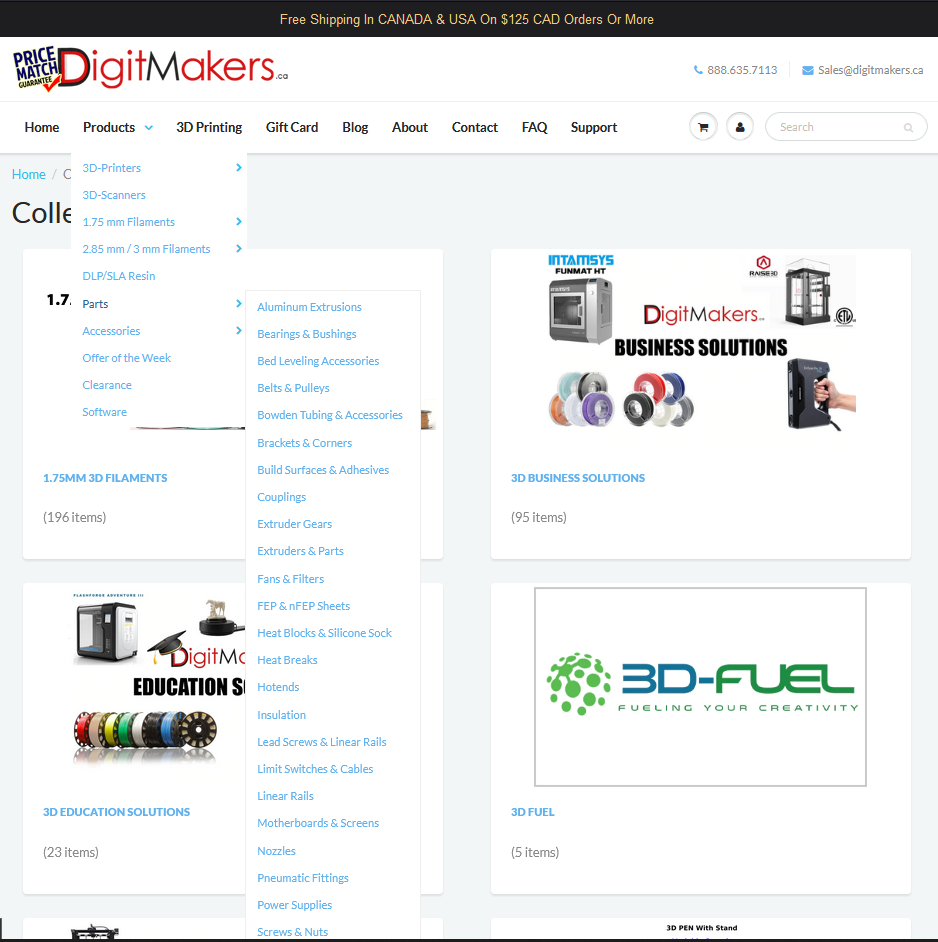Open the Education Solutions banner thumbnail

pyautogui.click(x=159, y=679)
